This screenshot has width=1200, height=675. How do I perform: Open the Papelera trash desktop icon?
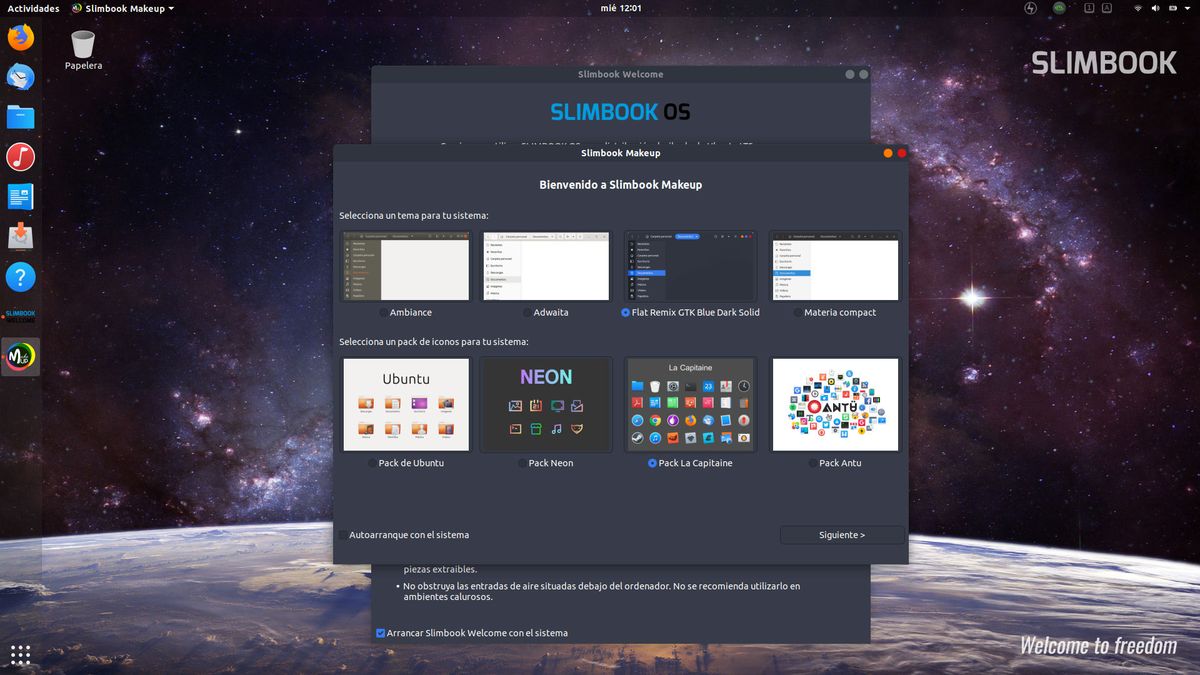tap(83, 45)
